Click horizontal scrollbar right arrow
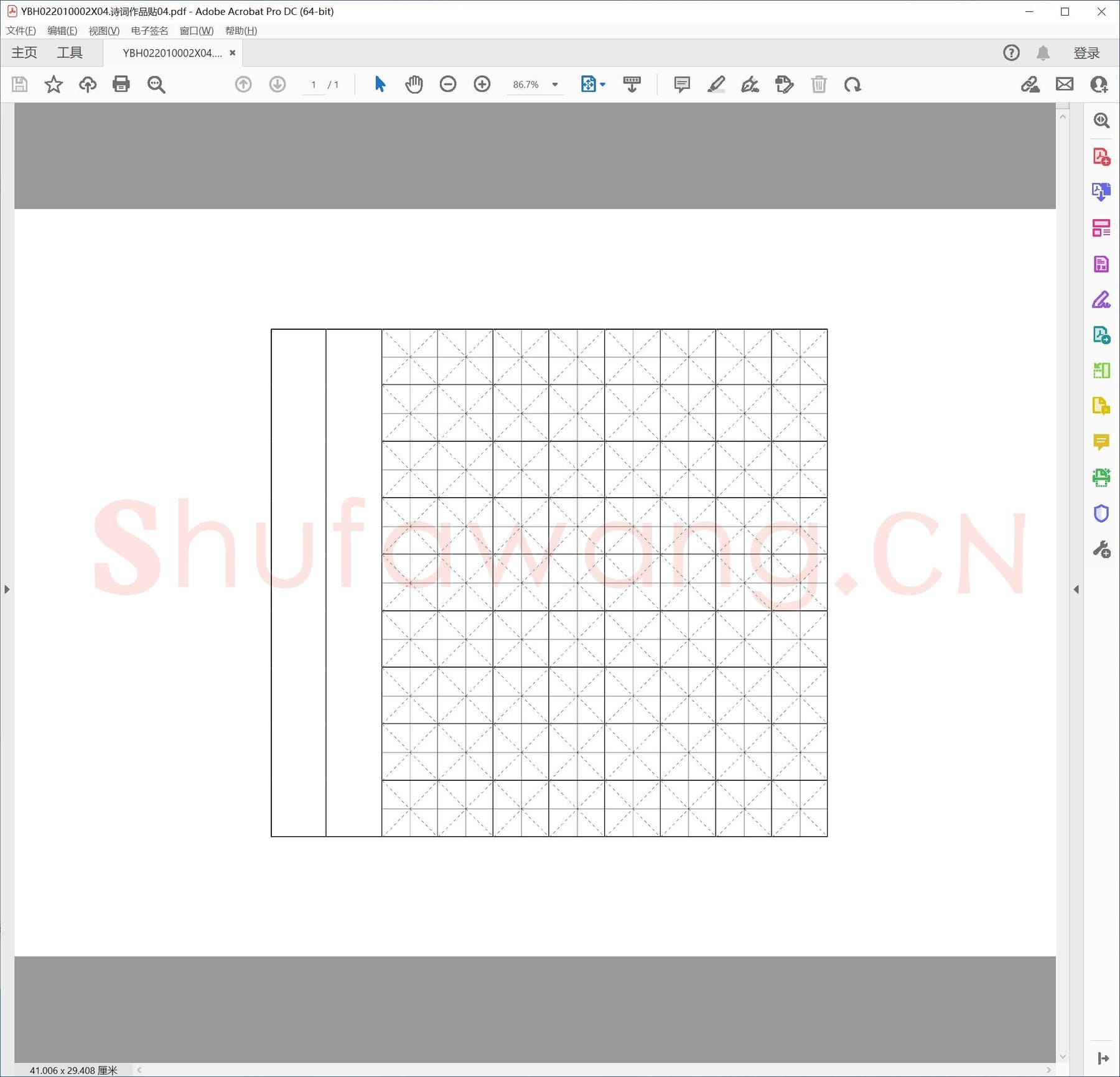This screenshot has height=1077, width=1120. (1049, 1070)
